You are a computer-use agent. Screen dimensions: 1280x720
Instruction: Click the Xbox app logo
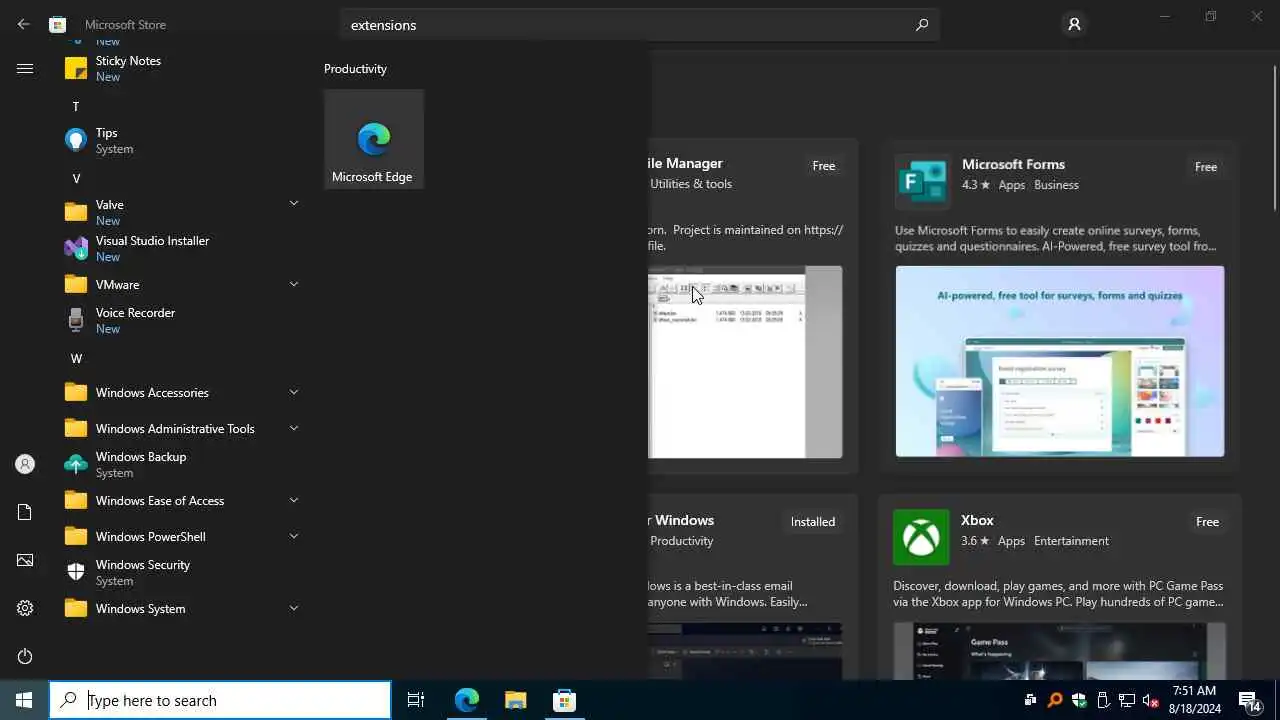pyautogui.click(x=921, y=538)
